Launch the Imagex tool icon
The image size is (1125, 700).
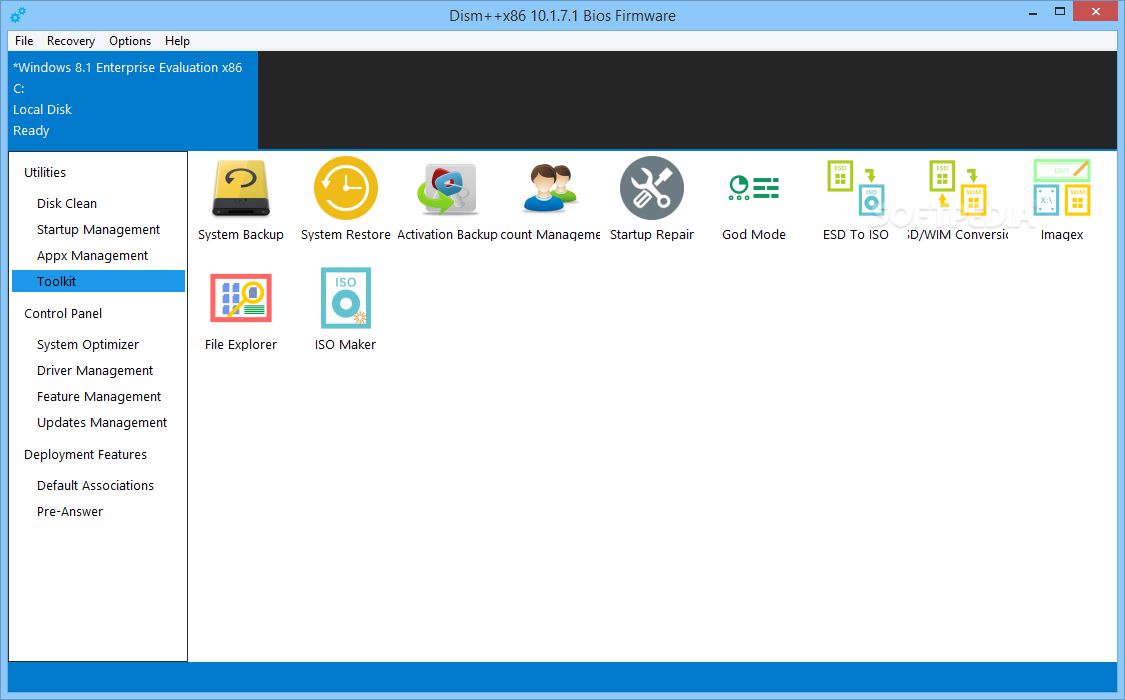pyautogui.click(x=1062, y=188)
